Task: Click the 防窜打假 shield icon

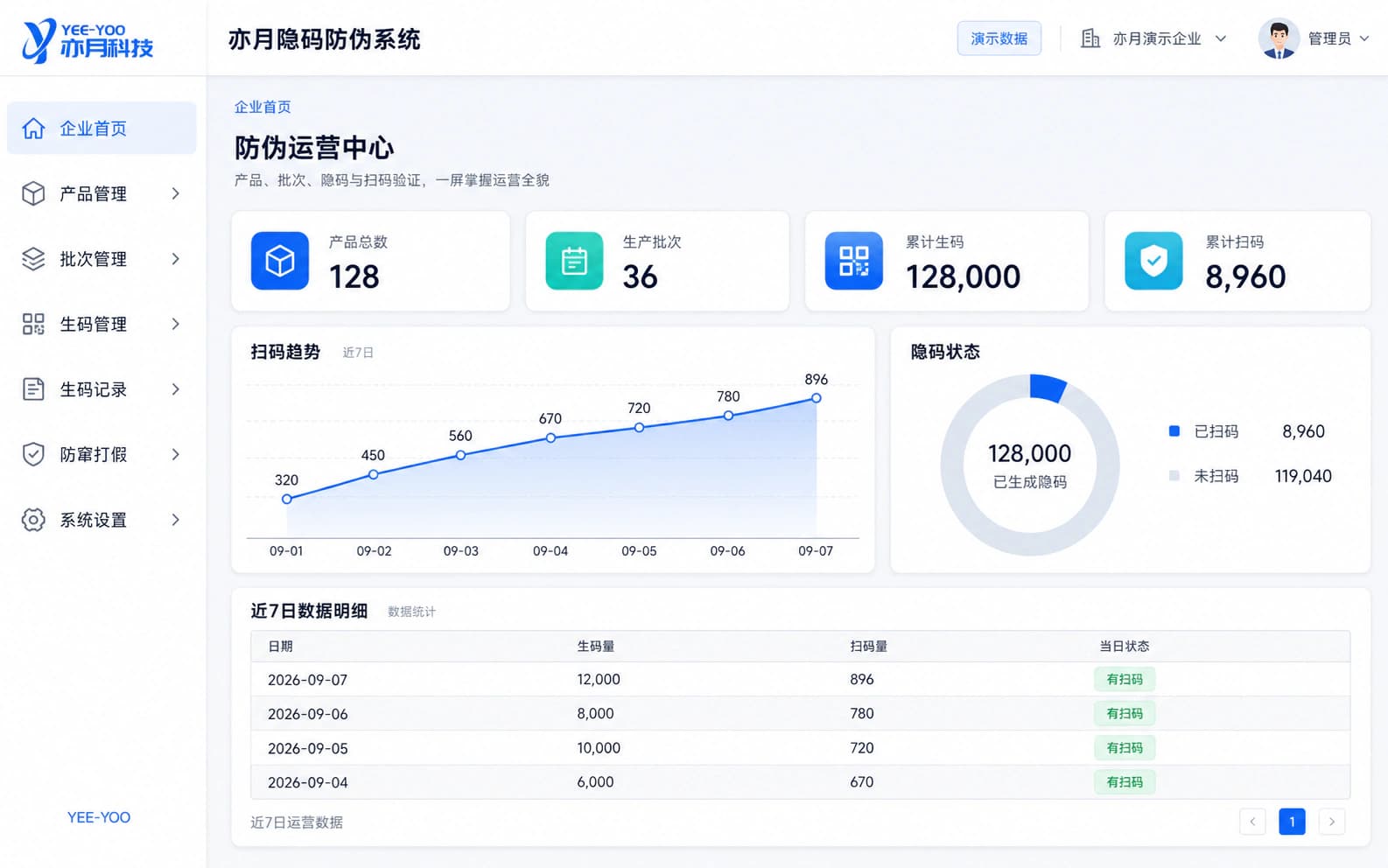Action: coord(33,454)
